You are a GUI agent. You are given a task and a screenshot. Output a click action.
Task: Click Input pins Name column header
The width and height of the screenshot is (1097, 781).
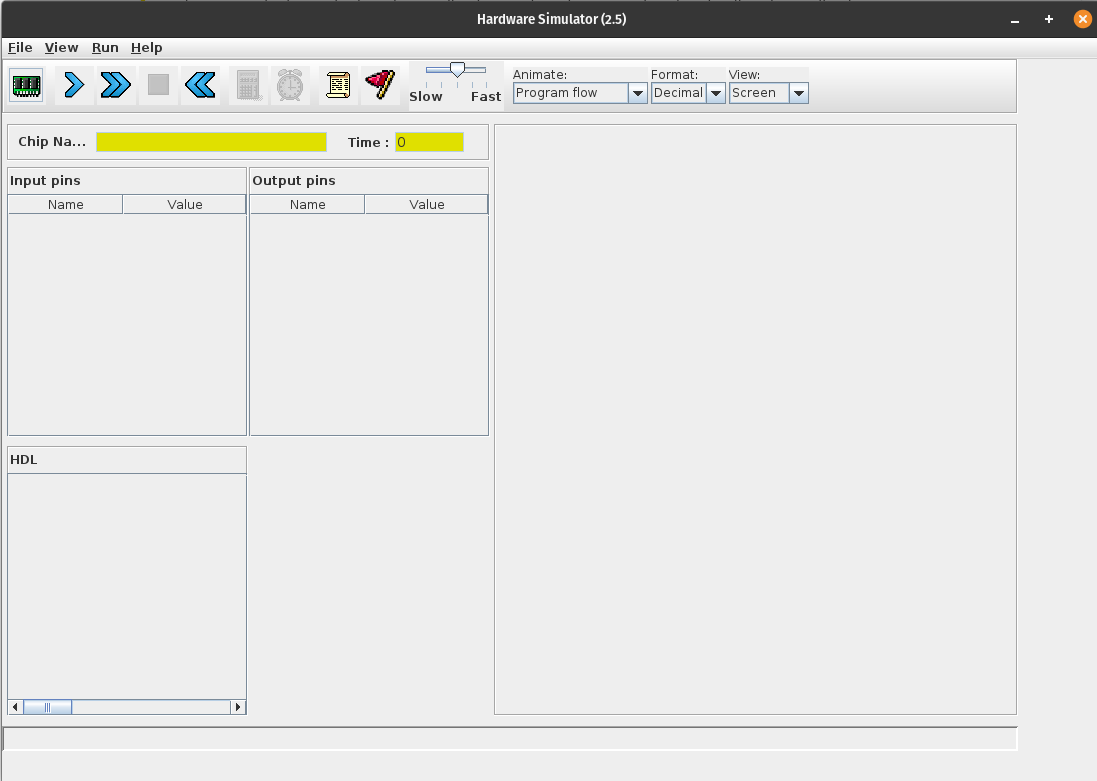(x=66, y=204)
